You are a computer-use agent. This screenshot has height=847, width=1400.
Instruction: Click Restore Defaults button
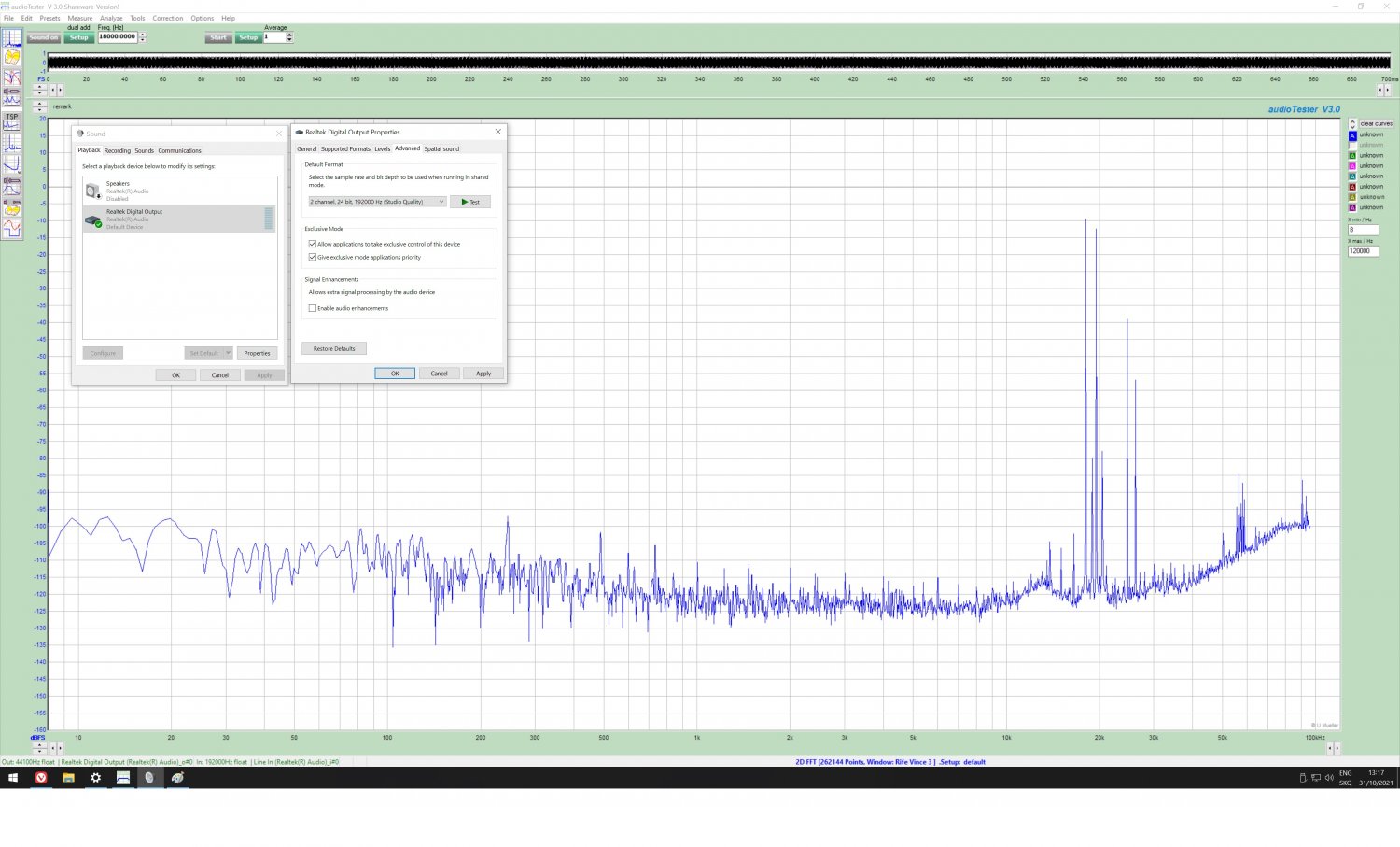[x=334, y=348]
